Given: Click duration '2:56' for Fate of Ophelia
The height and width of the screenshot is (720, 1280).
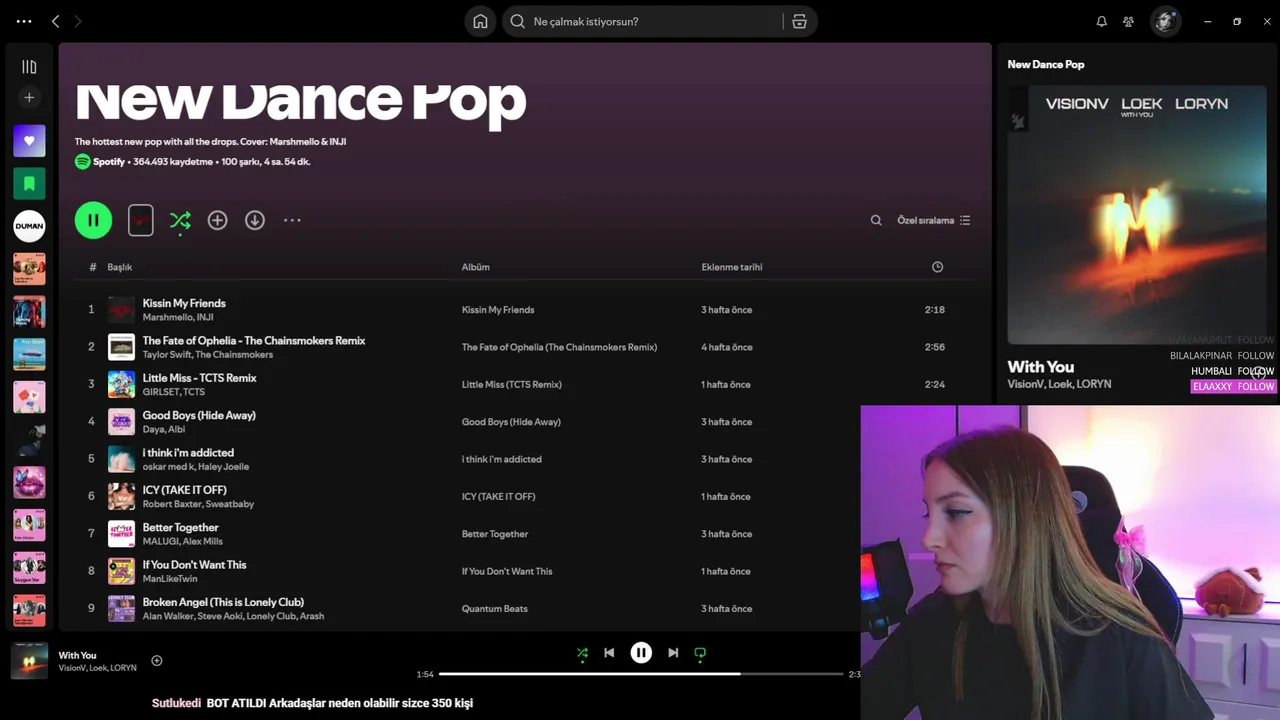Looking at the screenshot, I should point(934,347).
